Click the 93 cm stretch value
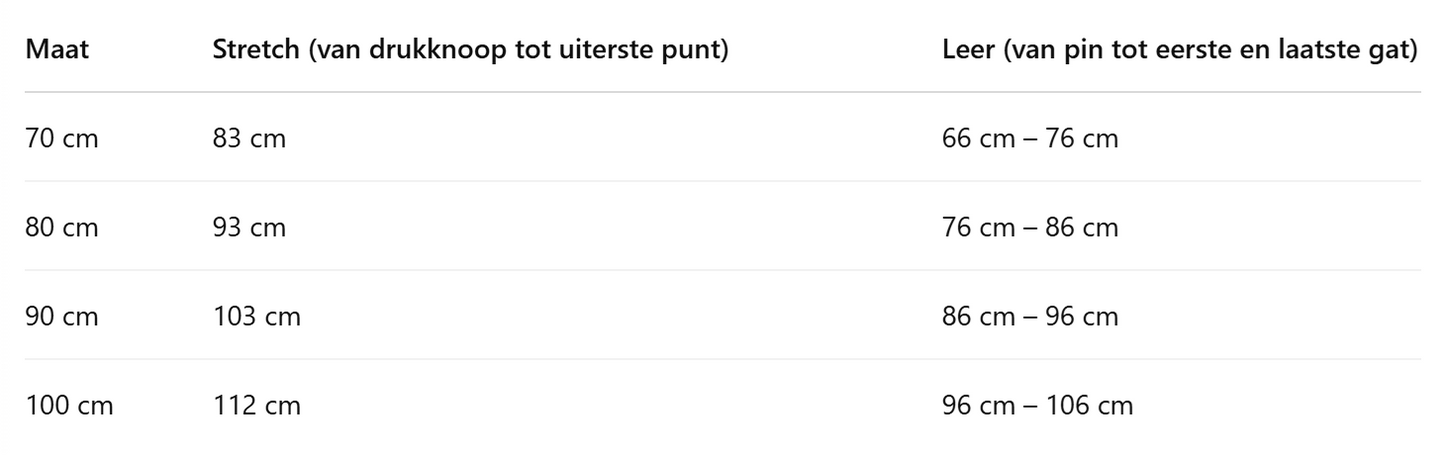1445x458 pixels. tap(249, 228)
